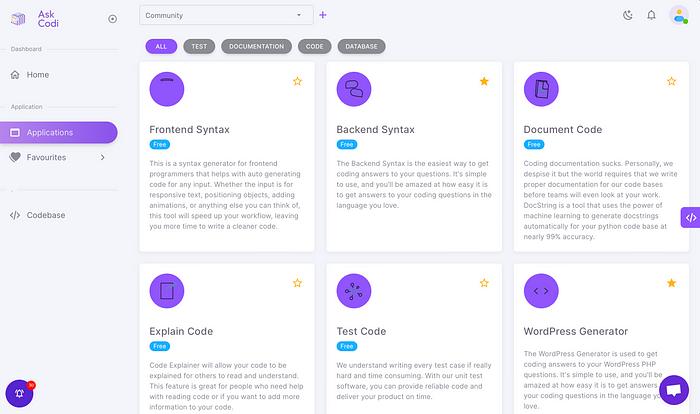The height and width of the screenshot is (414, 700).
Task: Click the purple plus icon beside Community
Action: [322, 15]
